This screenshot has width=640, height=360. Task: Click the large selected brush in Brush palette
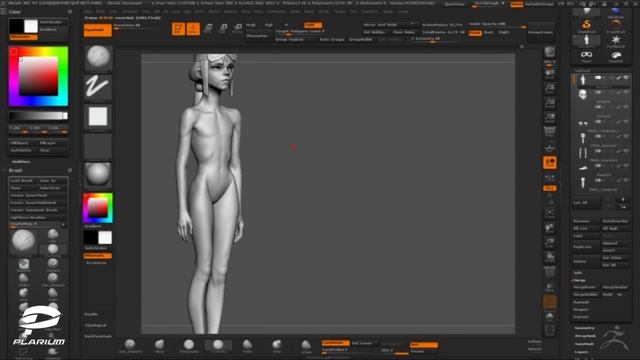coord(24,241)
